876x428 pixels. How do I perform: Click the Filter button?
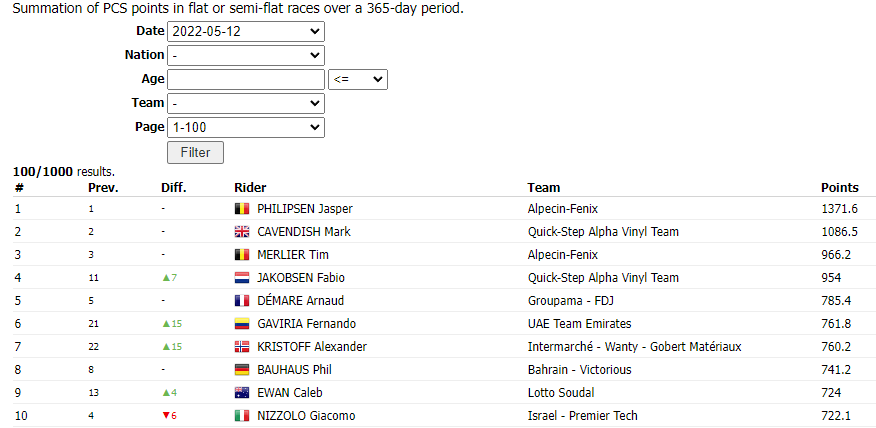click(196, 153)
